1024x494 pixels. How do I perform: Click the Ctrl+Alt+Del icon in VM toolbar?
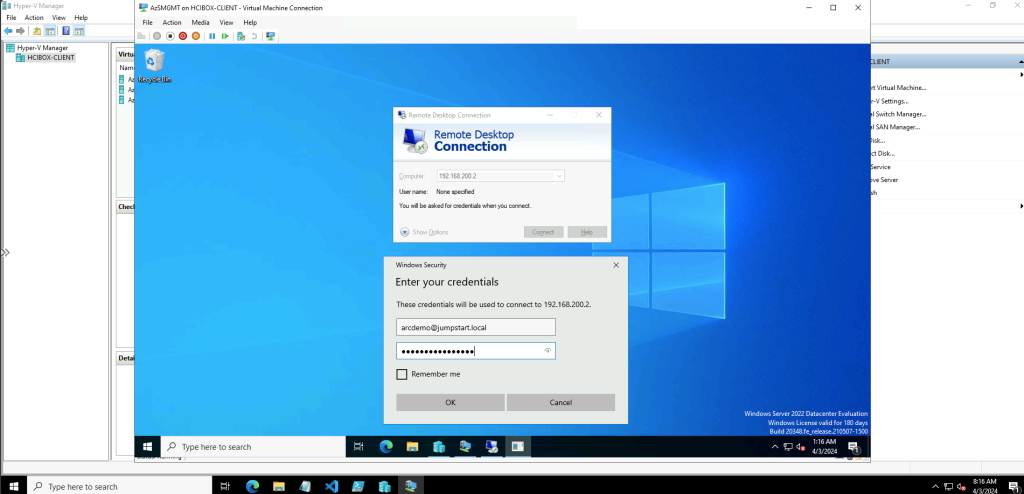(142, 36)
